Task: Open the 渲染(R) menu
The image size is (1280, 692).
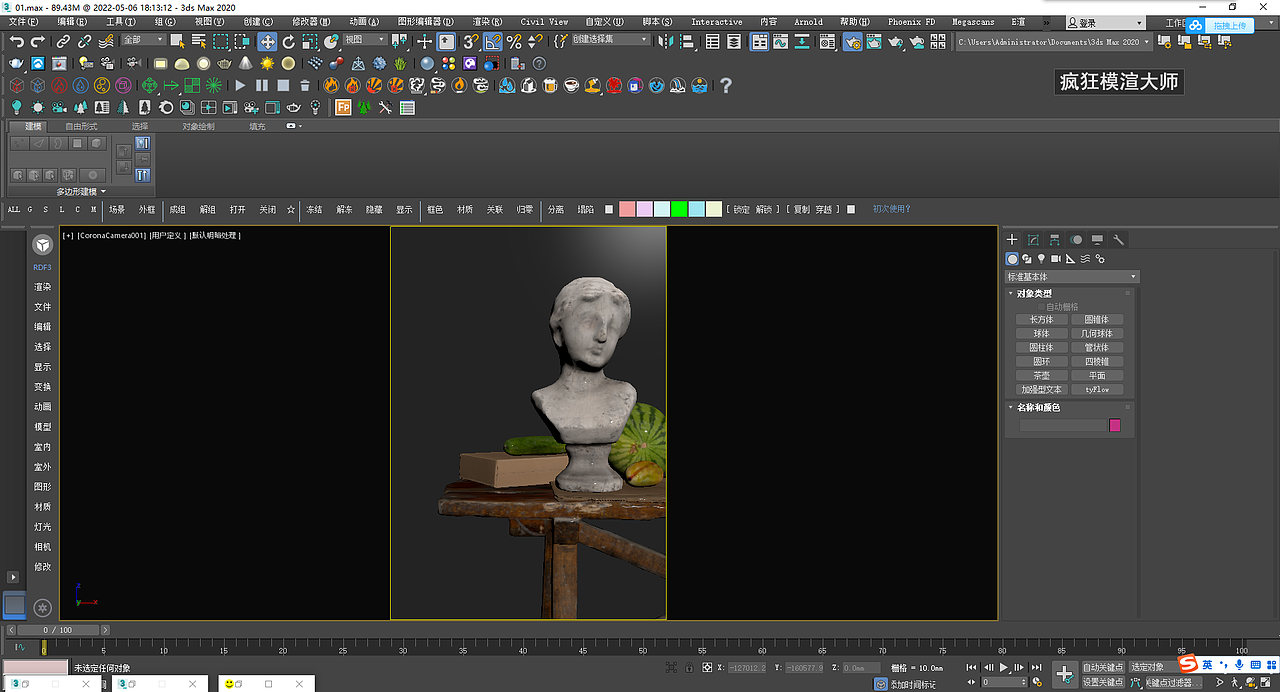Action: click(x=485, y=21)
